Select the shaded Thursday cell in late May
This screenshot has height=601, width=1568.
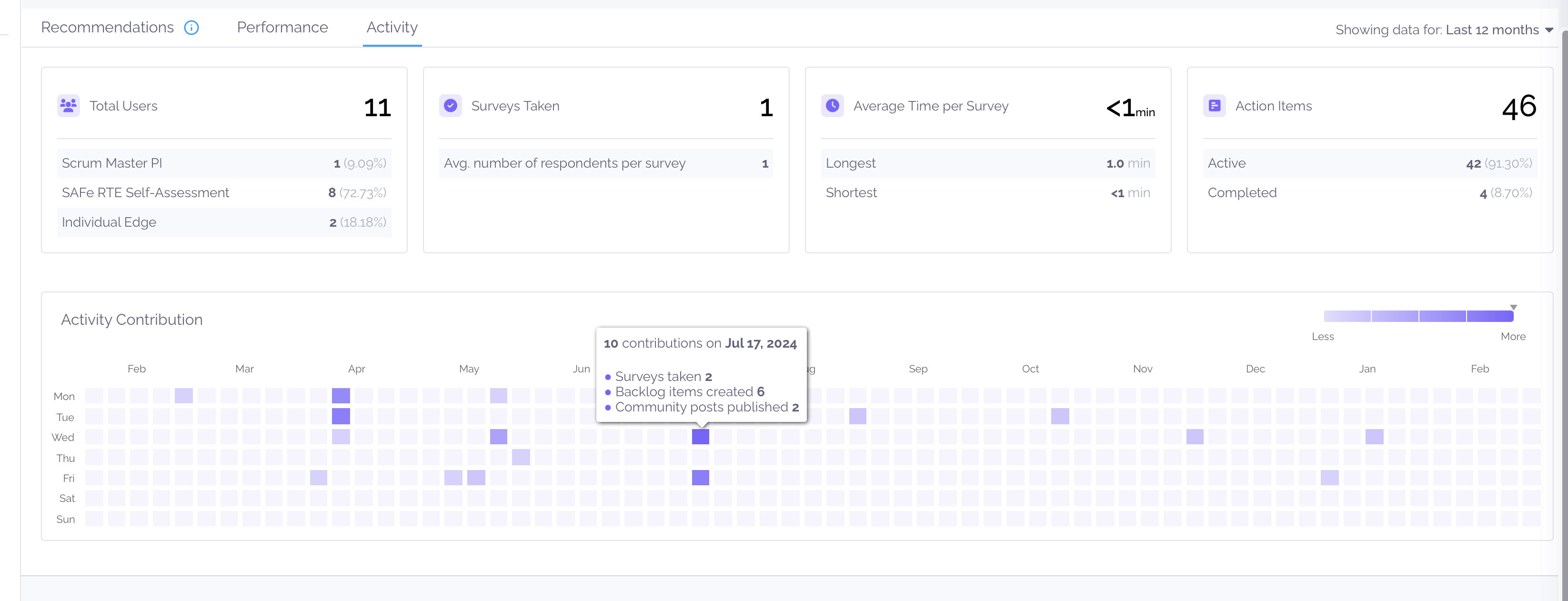521,458
